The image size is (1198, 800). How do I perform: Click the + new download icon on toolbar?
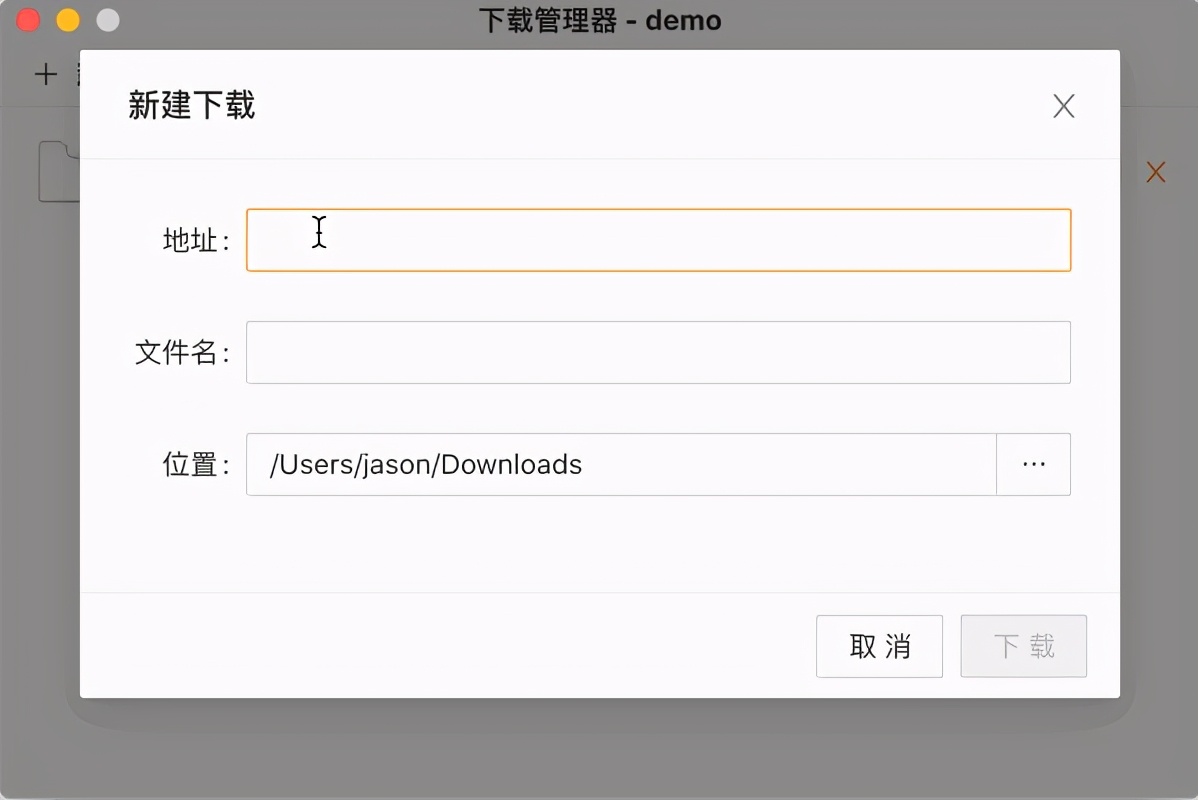pos(46,73)
